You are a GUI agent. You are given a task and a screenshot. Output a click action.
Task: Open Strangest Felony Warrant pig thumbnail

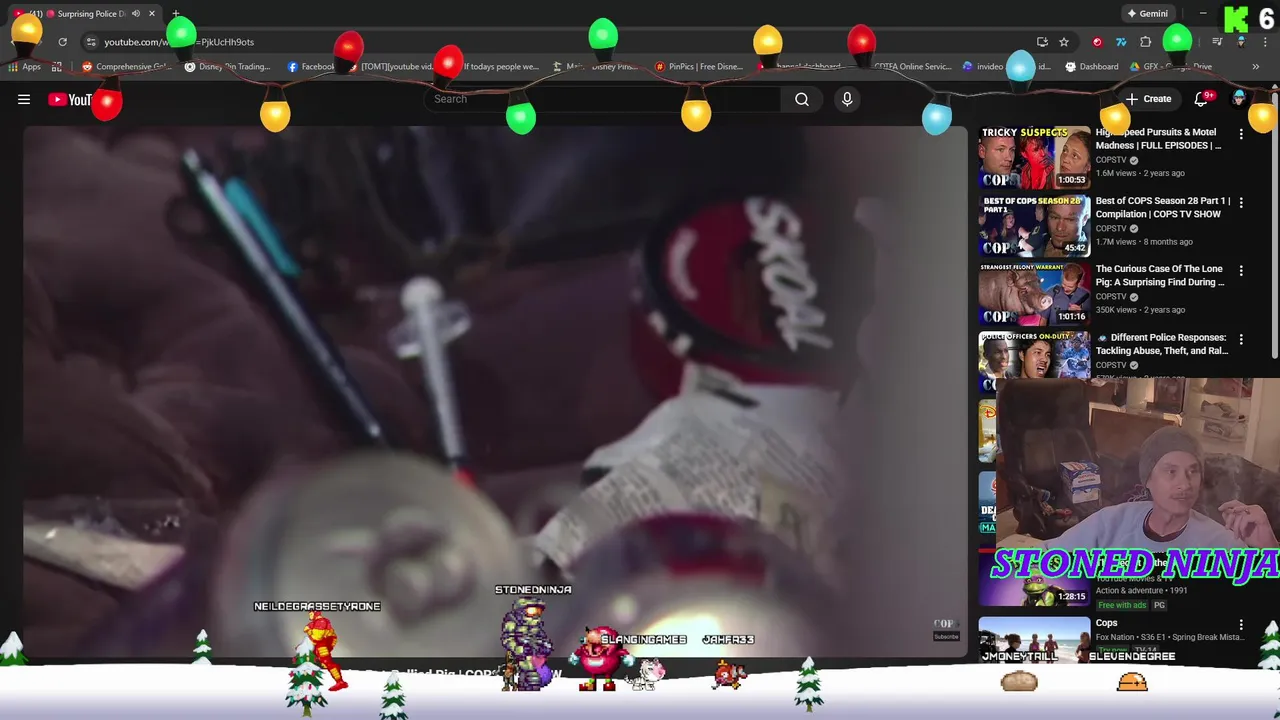pos(1034,294)
